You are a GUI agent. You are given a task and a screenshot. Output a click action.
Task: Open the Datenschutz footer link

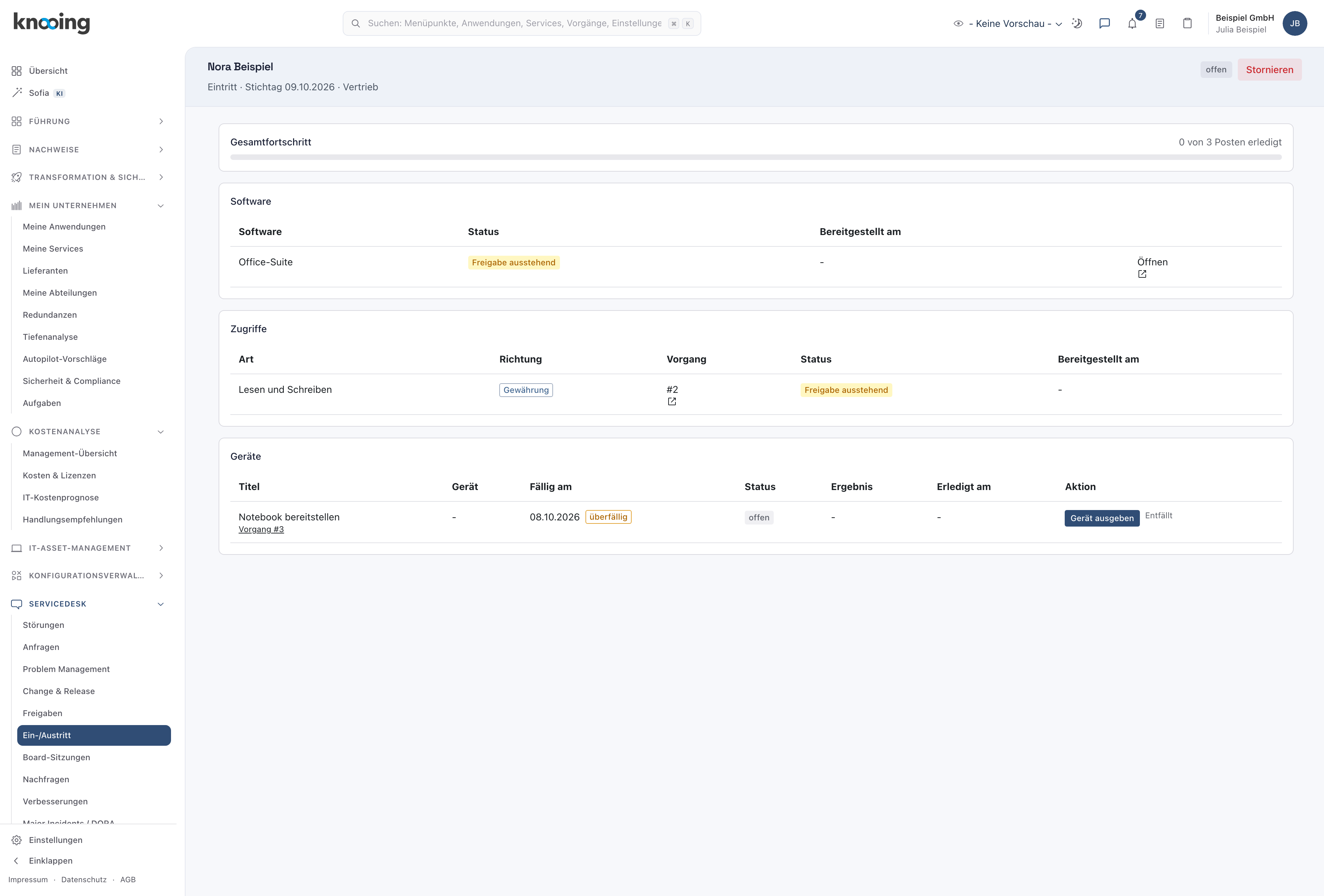[84, 879]
